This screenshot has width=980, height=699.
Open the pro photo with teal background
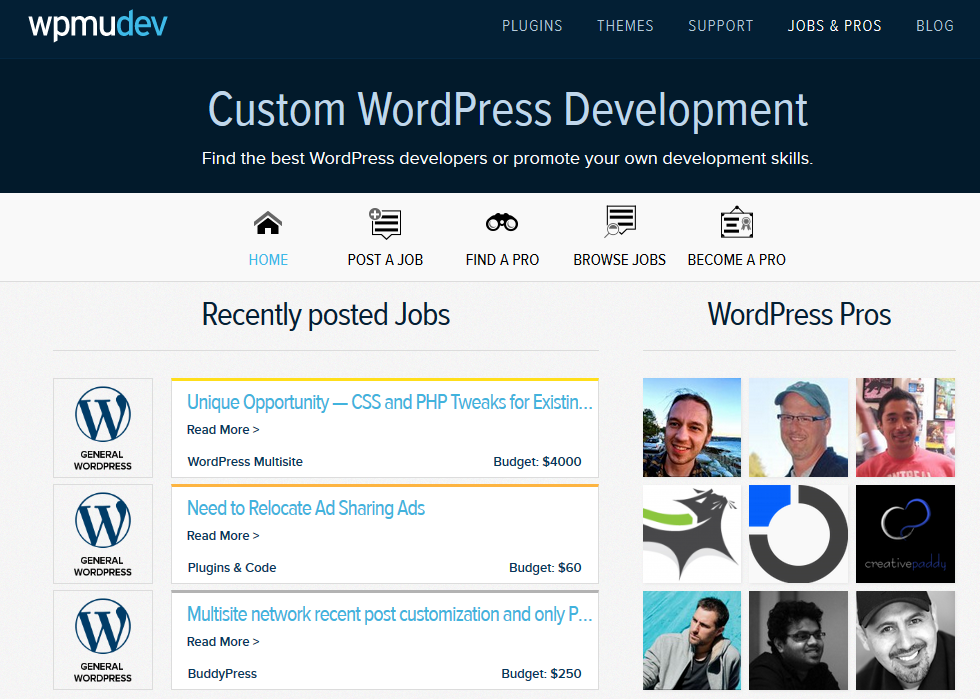point(692,640)
